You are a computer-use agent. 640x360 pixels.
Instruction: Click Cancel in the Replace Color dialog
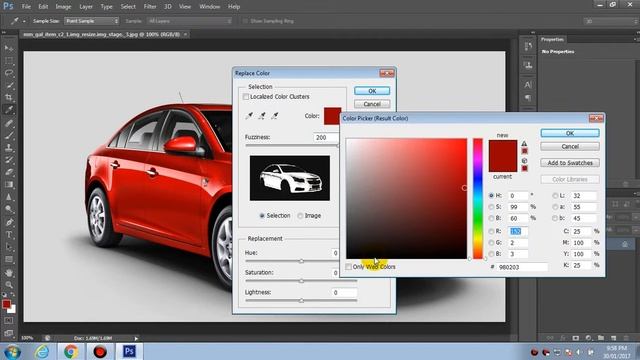coord(372,104)
